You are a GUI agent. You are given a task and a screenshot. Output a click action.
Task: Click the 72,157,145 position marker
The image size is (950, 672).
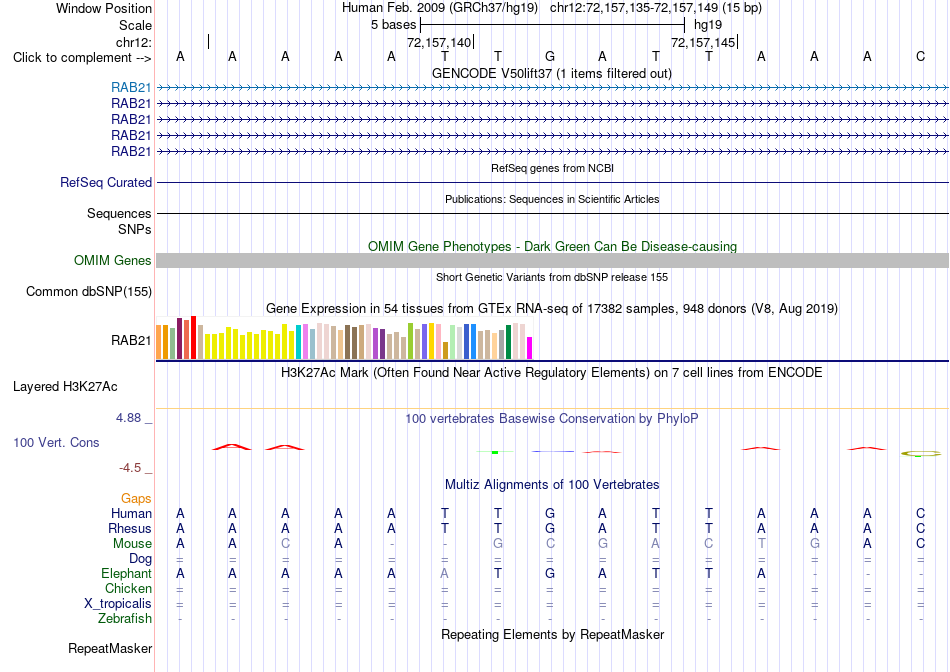(703, 42)
